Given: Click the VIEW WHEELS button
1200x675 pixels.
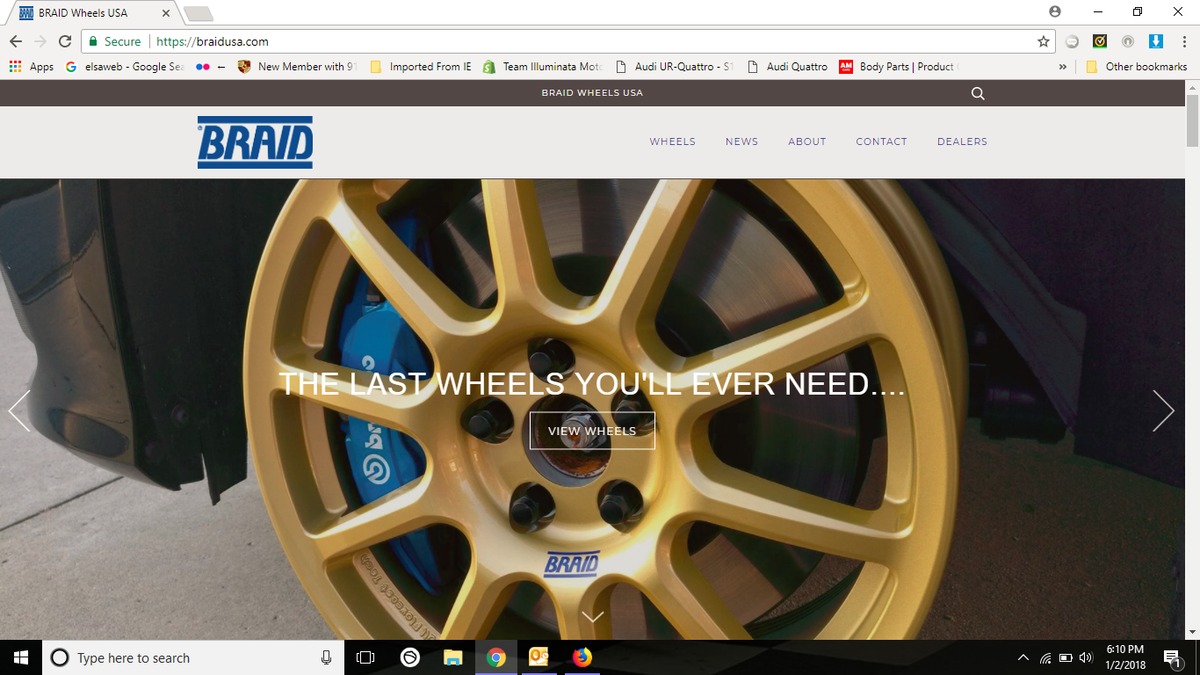Looking at the screenshot, I should pos(592,431).
